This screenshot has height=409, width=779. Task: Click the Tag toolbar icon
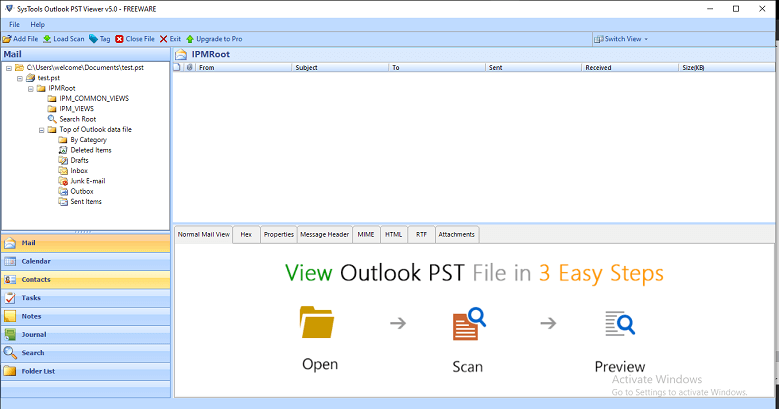[x=93, y=39]
